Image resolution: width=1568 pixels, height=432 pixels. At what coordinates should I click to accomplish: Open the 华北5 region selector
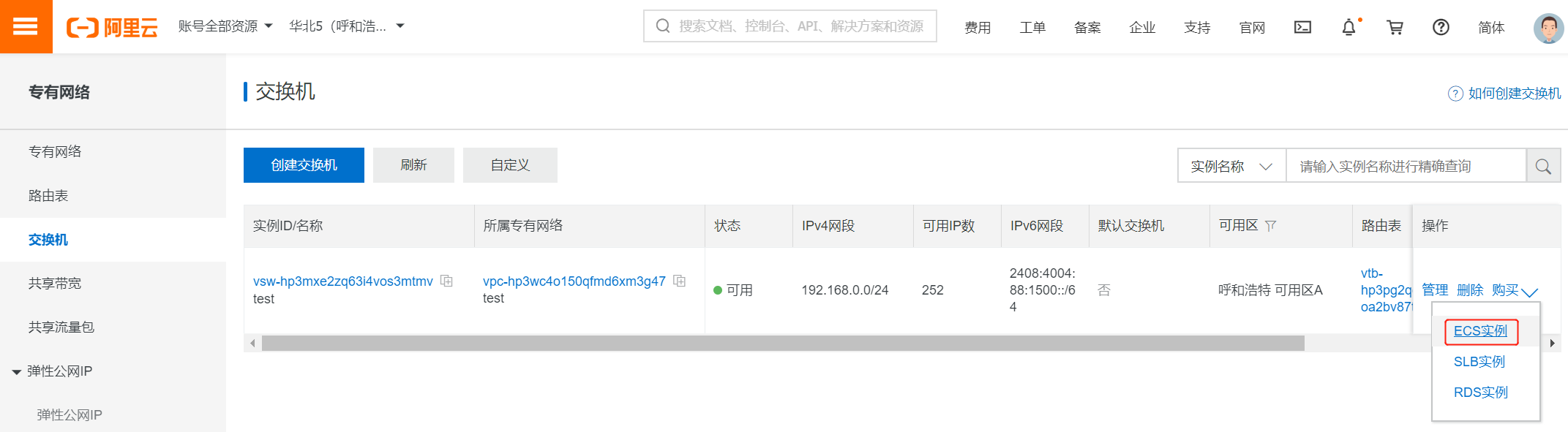click(x=346, y=26)
